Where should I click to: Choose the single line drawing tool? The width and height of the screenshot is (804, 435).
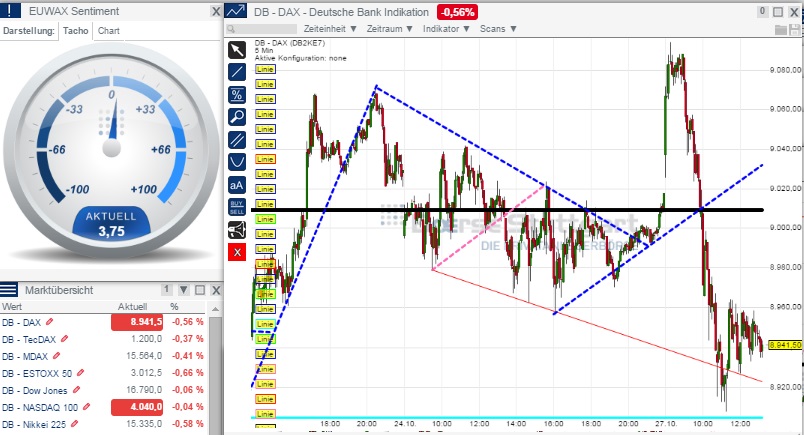tap(236, 72)
